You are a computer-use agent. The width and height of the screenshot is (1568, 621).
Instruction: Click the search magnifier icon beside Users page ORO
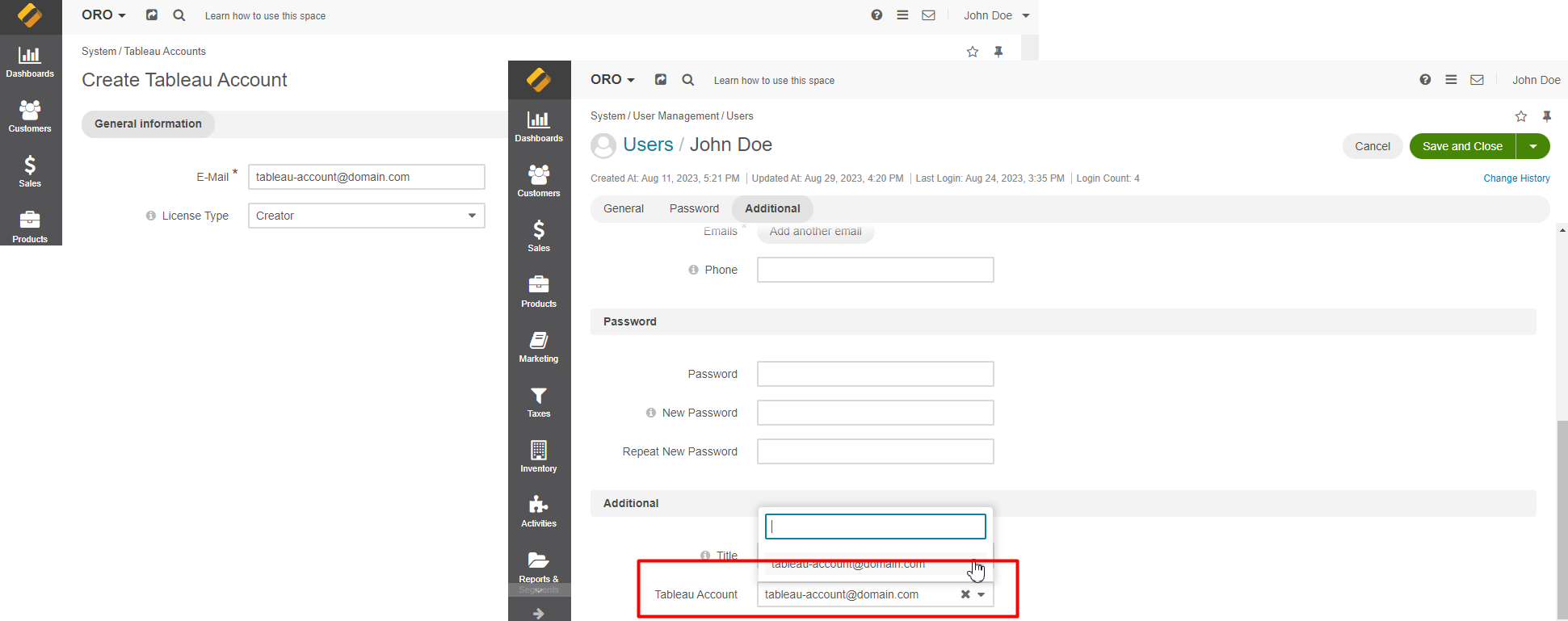687,80
